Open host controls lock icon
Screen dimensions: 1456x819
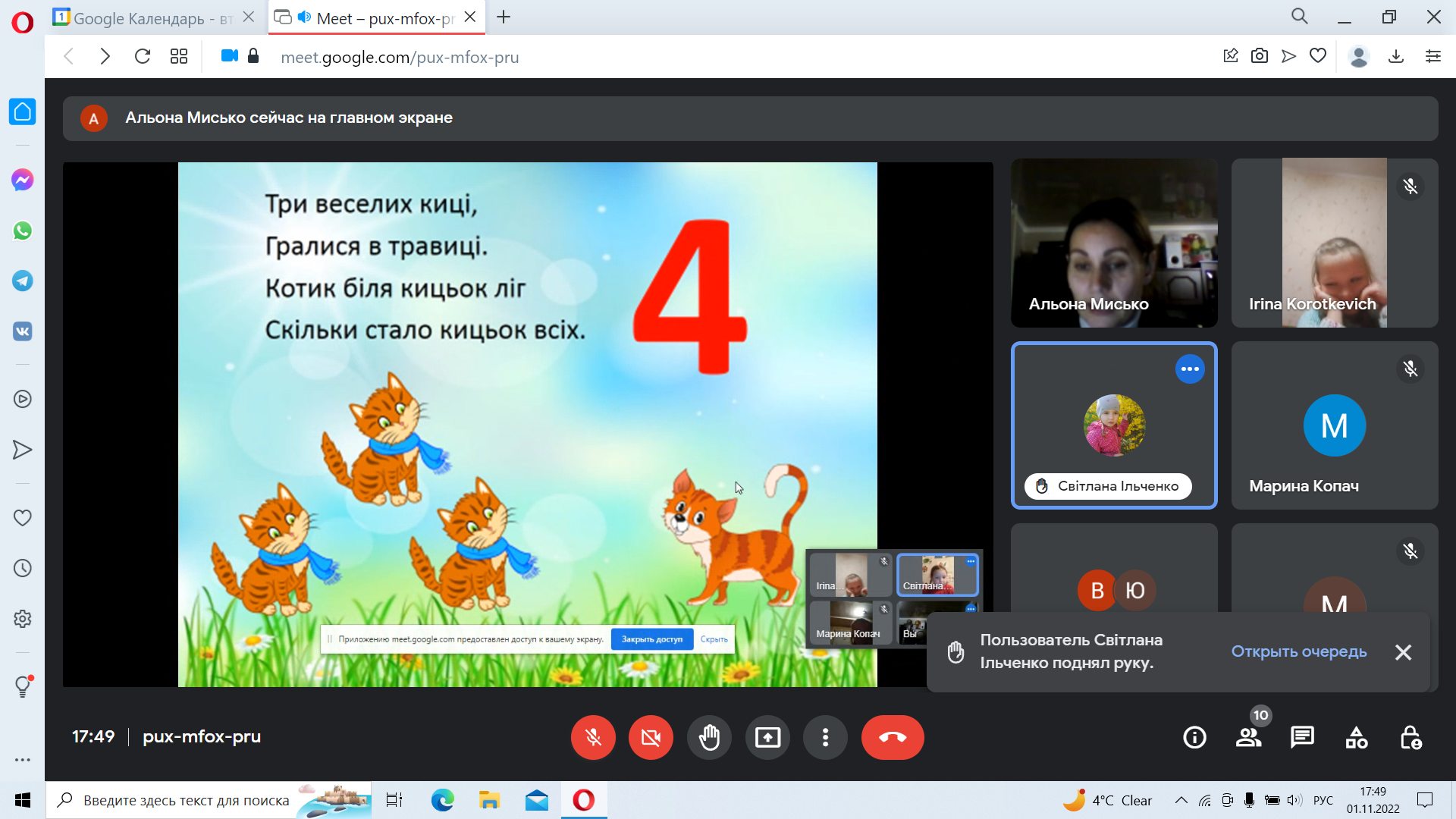[1410, 737]
